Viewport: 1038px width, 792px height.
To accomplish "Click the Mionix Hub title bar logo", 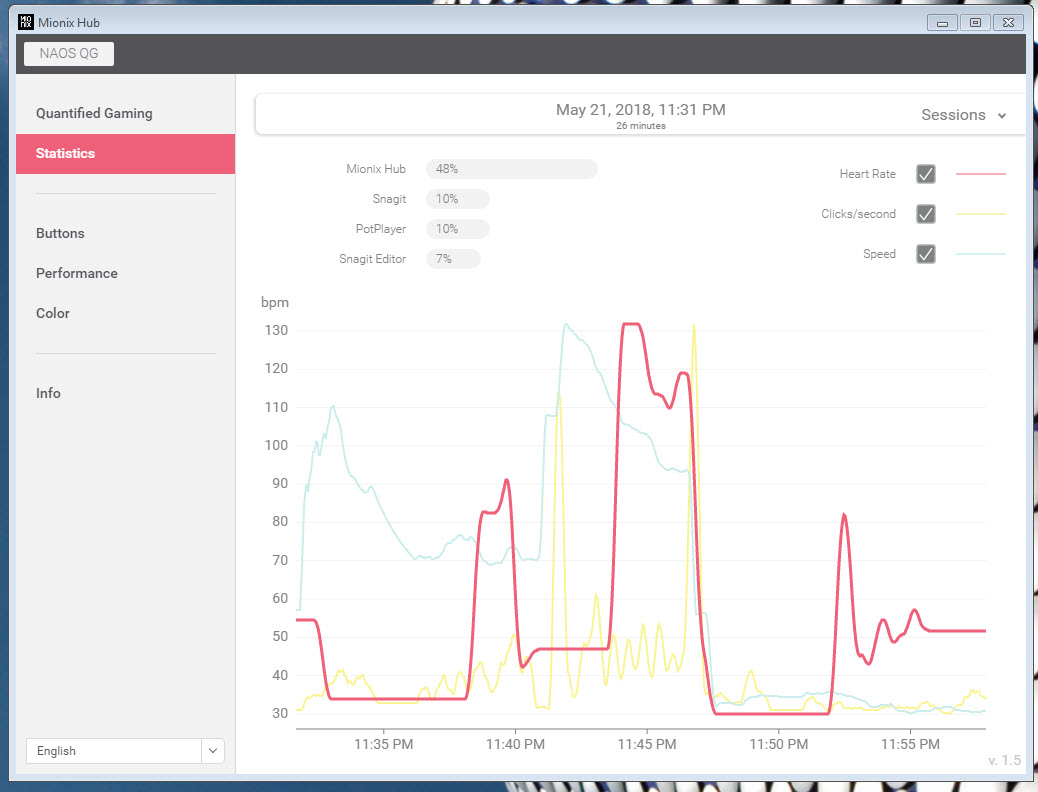I will pyautogui.click(x=25, y=22).
